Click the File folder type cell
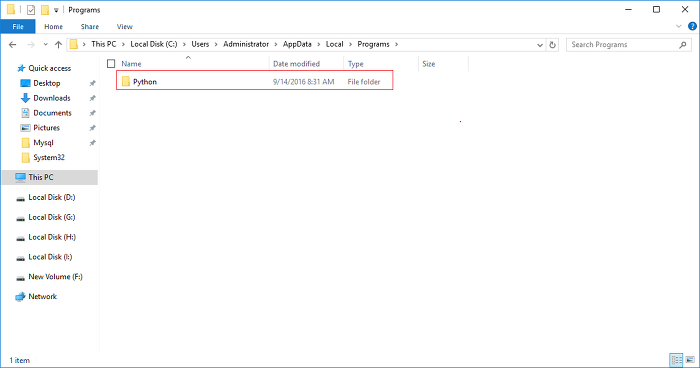 click(364, 82)
